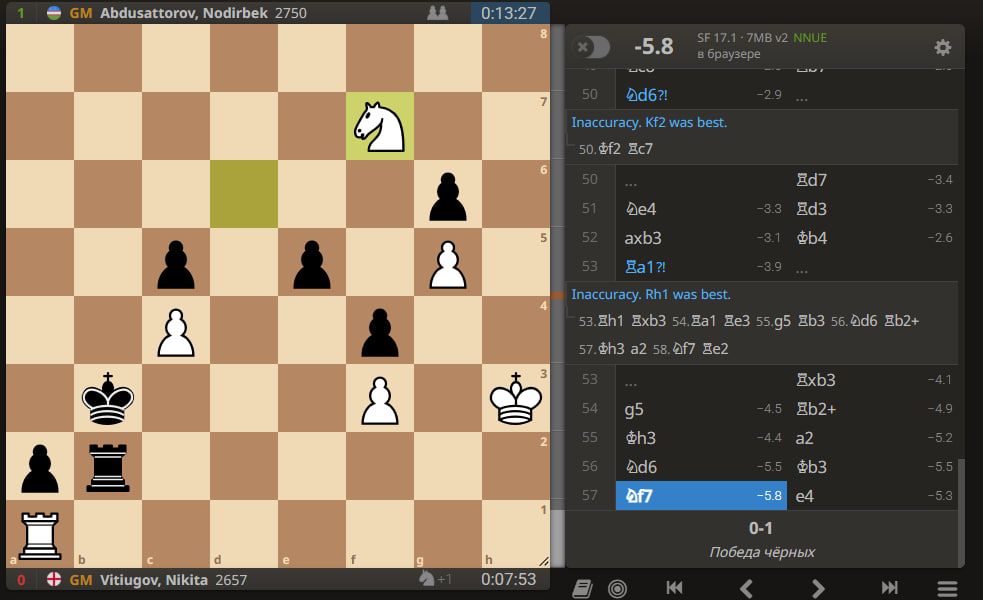Toggle the Stockfish engine switch
This screenshot has height=600, width=983.
(x=591, y=47)
